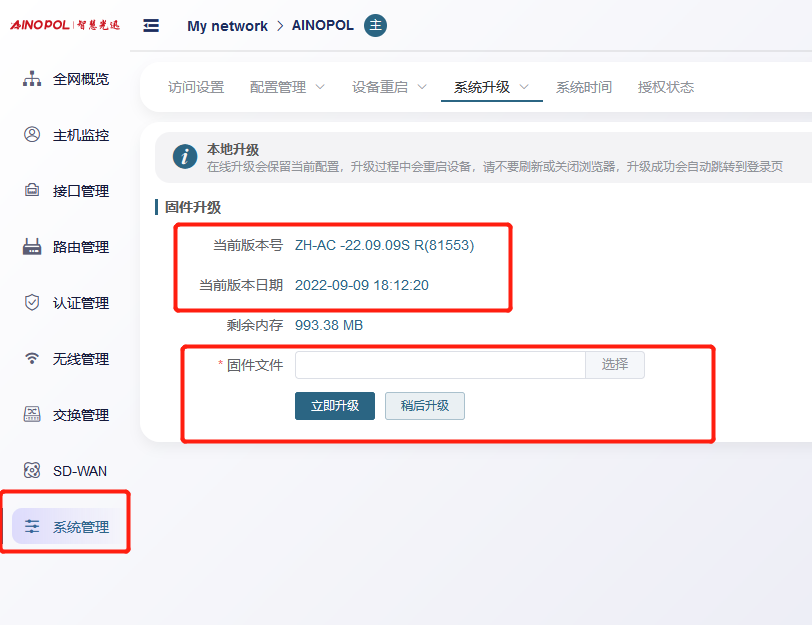Expand the 设备重启 dropdown arrow
812x625 pixels.
422,87
